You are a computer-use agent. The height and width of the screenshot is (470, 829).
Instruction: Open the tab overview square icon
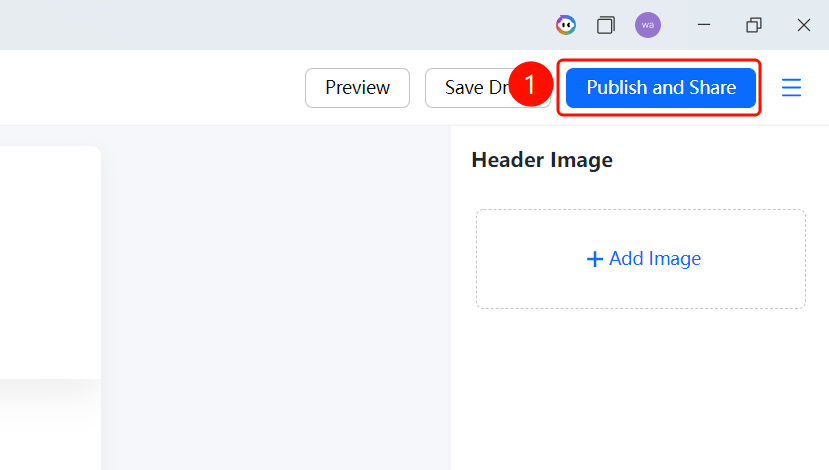(606, 25)
